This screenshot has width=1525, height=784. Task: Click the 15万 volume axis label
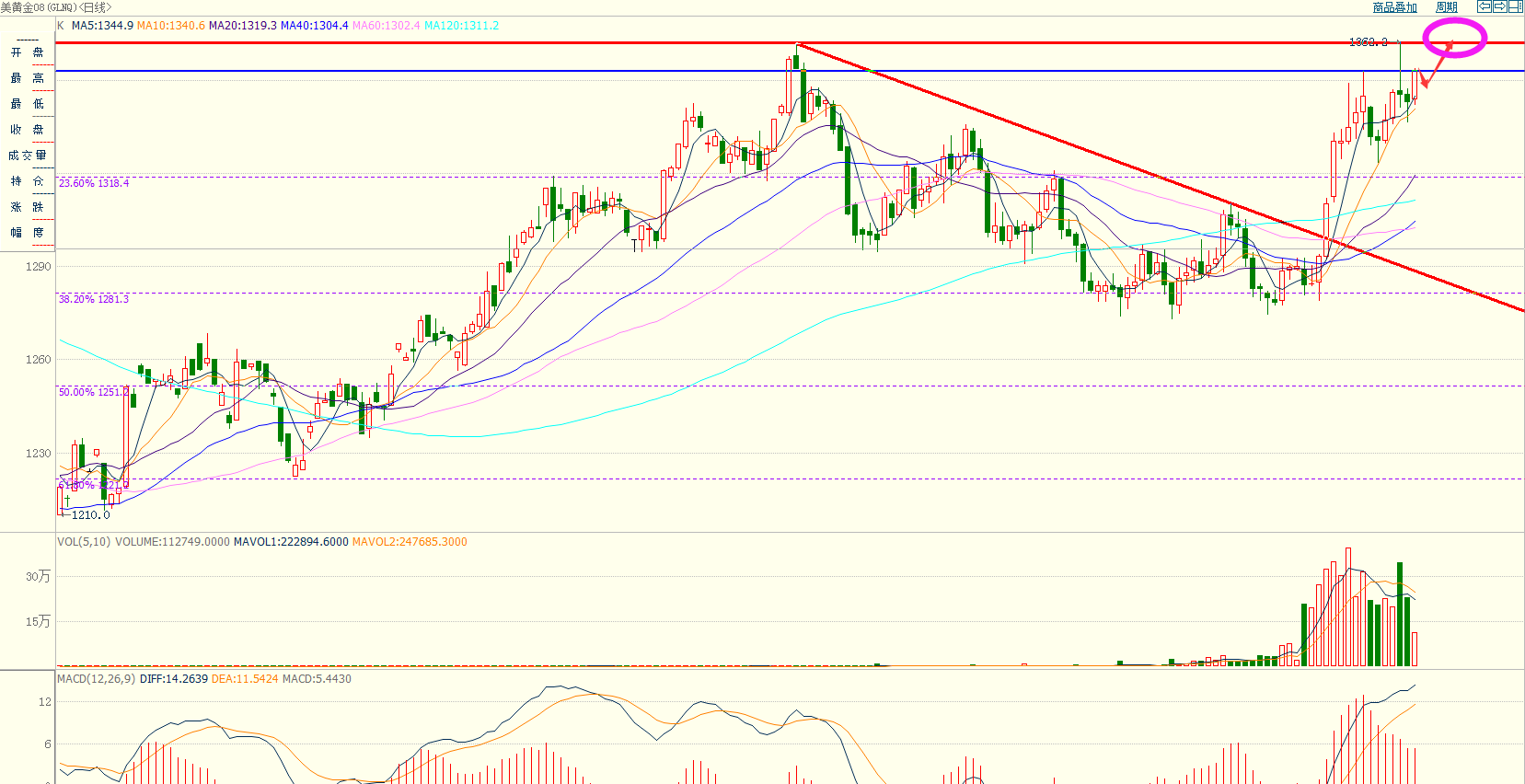point(38,622)
